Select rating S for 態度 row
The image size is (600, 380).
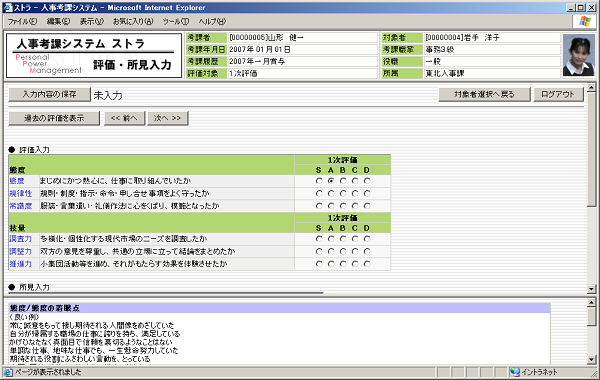coord(319,181)
